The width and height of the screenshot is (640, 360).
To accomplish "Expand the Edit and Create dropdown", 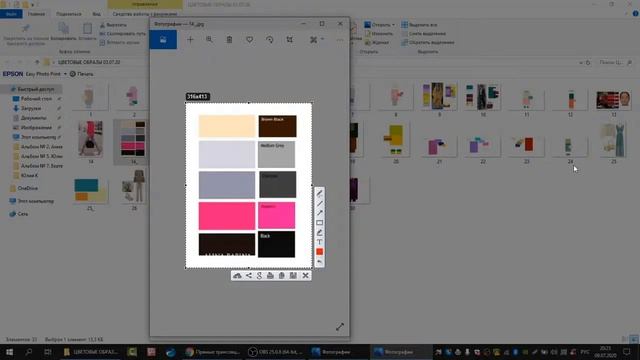I will pyautogui.click(x=316, y=40).
